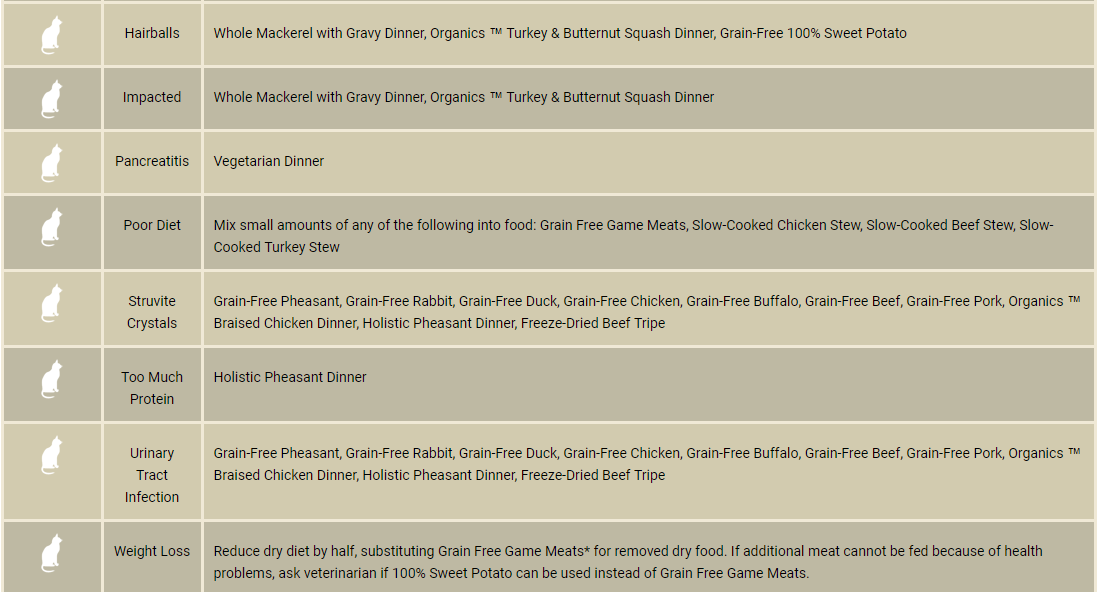
Task: Click the Urinary Tract Infection label
Action: pos(152,475)
